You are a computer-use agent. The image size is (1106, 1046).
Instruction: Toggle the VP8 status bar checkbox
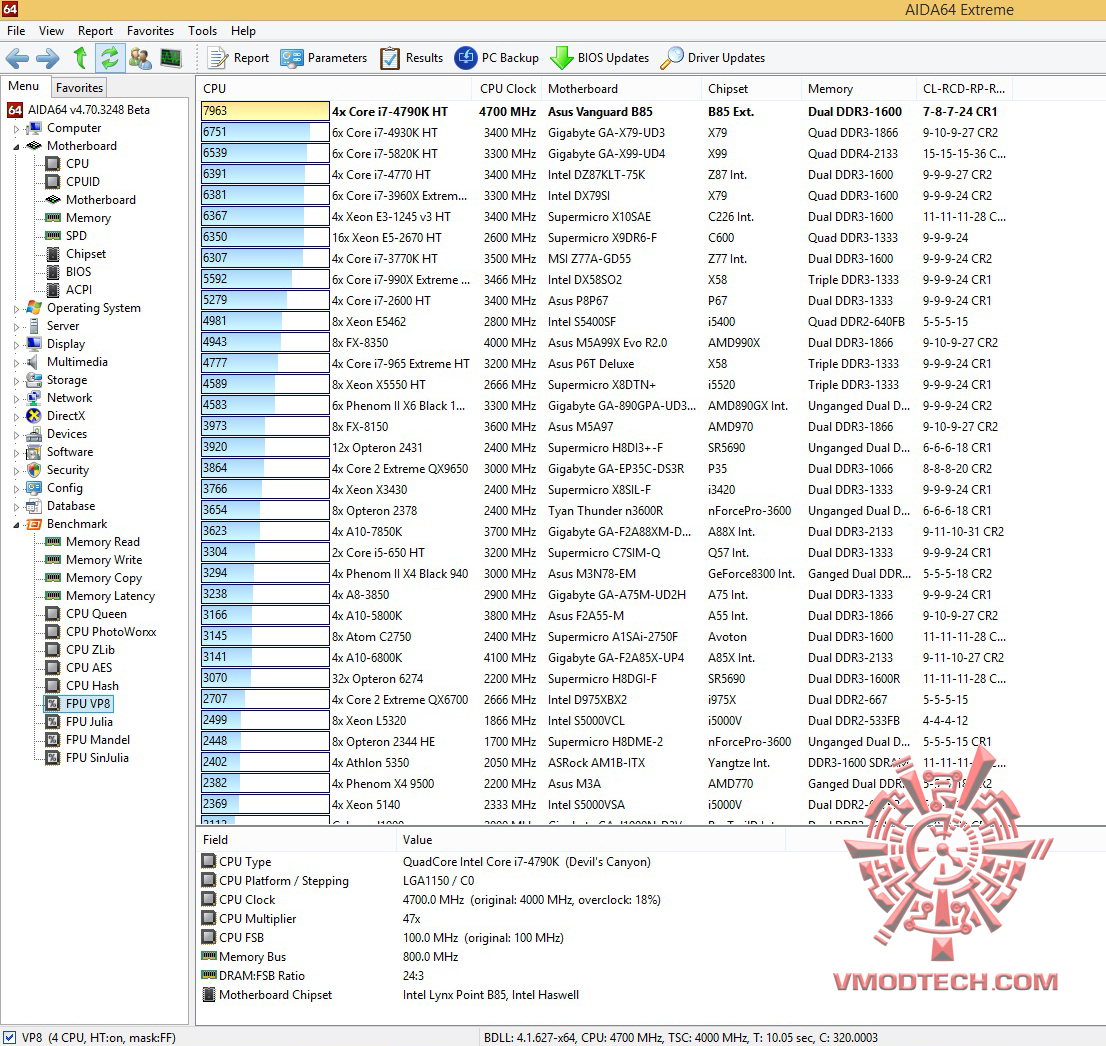[10, 1038]
